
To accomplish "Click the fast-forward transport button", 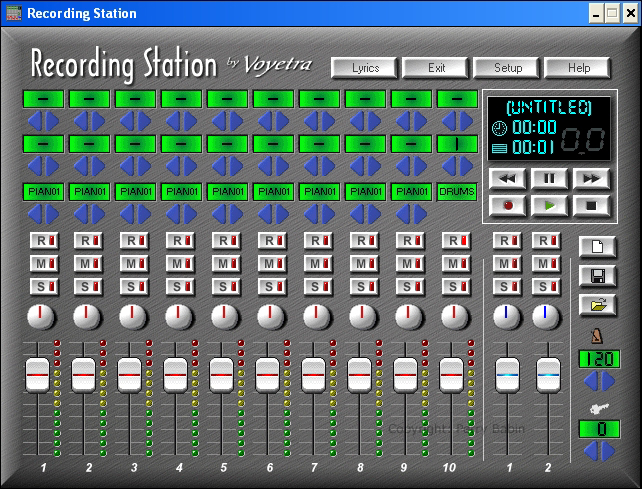I will tap(591, 179).
